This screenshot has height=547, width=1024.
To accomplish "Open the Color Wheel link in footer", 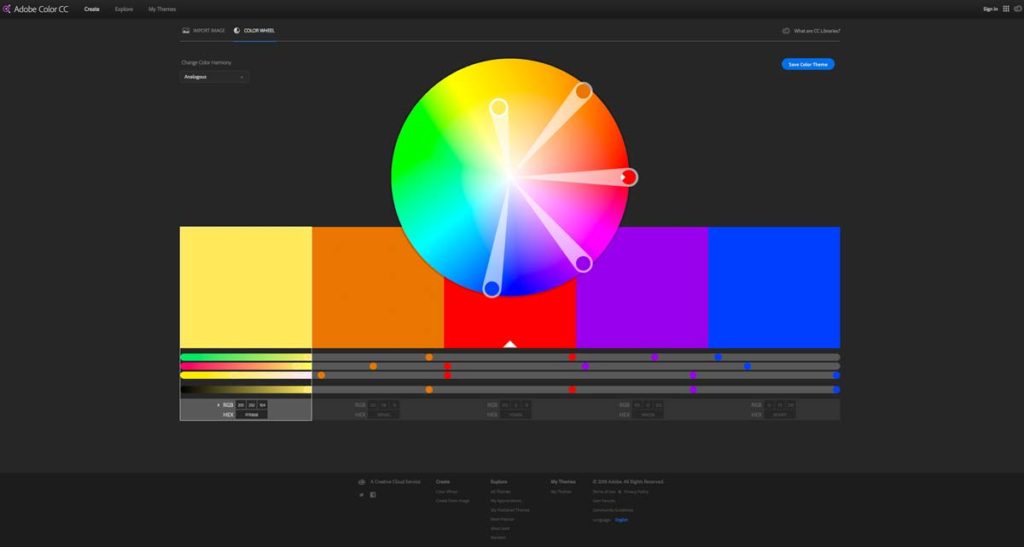I will 447,492.
